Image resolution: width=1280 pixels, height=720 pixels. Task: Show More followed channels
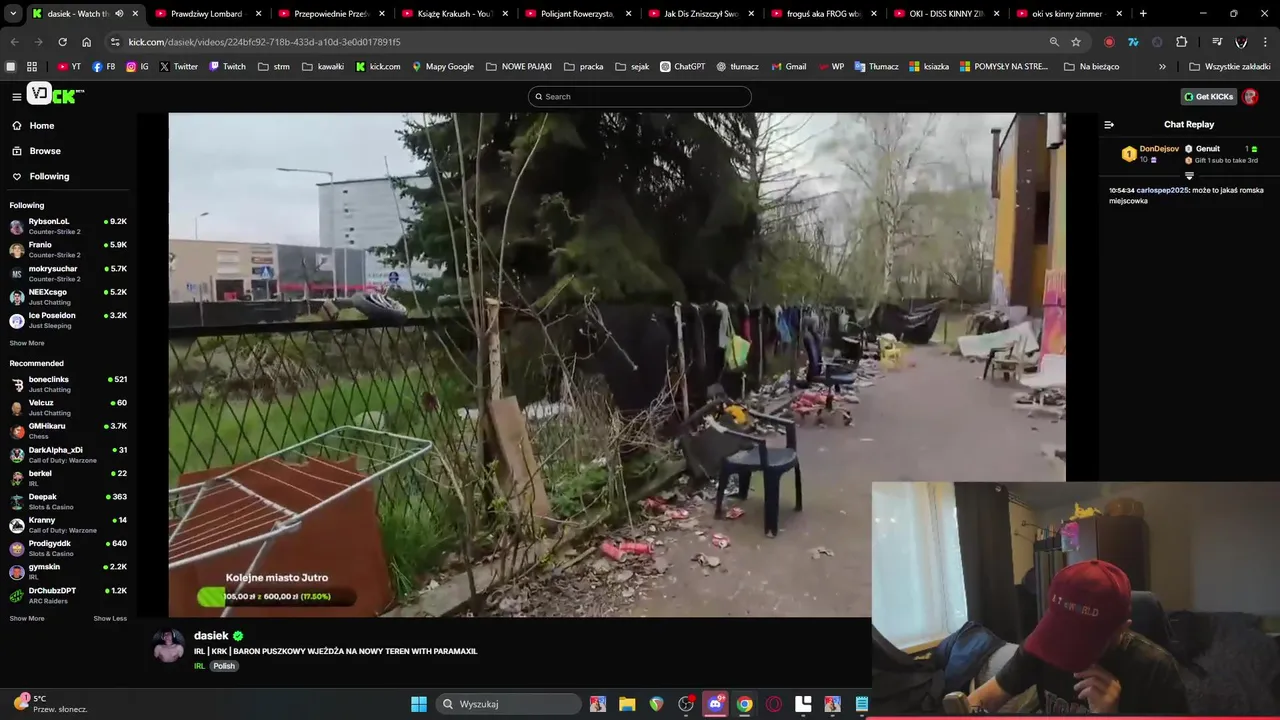tap(27, 343)
